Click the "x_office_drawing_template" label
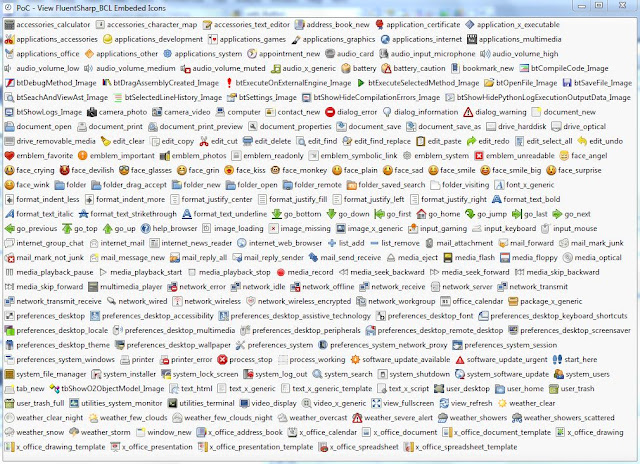The image size is (640, 464). tap(61, 447)
